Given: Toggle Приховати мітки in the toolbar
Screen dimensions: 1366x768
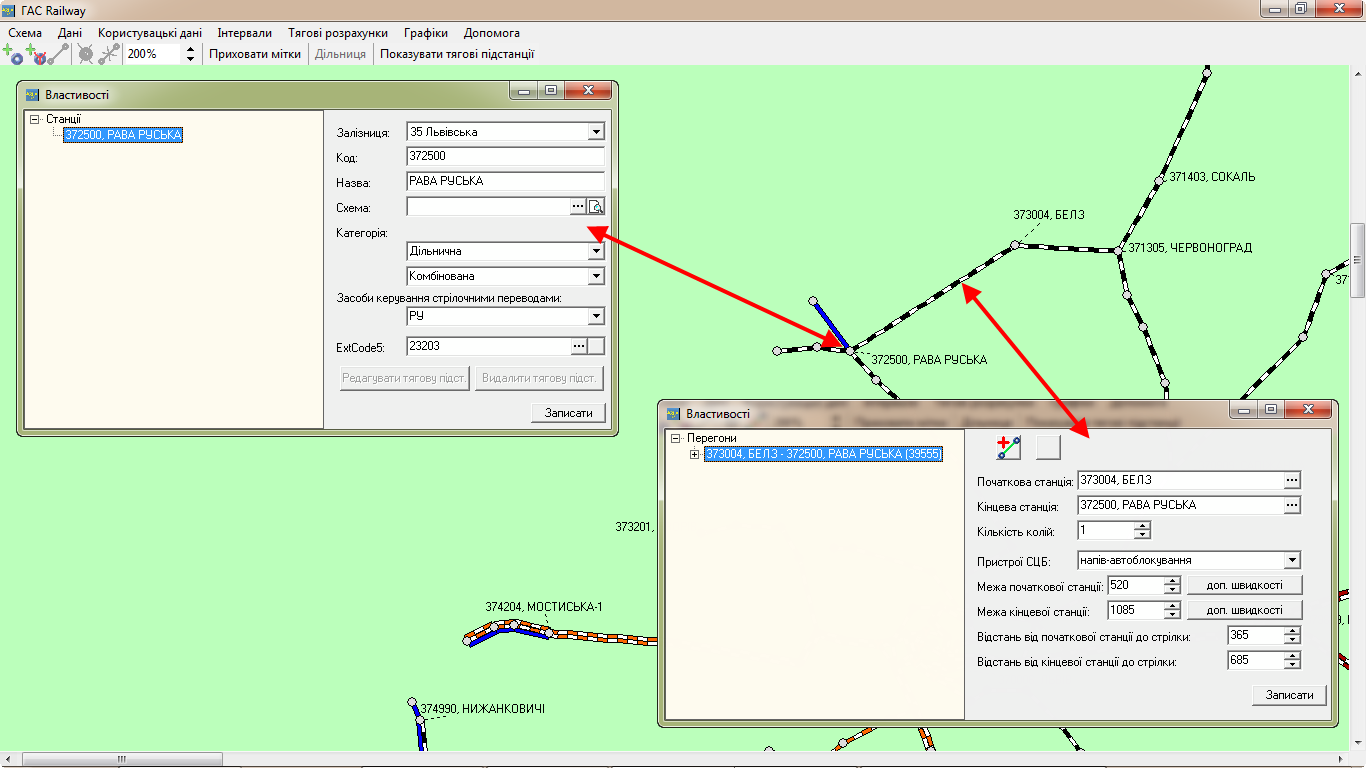Looking at the screenshot, I should (255, 54).
